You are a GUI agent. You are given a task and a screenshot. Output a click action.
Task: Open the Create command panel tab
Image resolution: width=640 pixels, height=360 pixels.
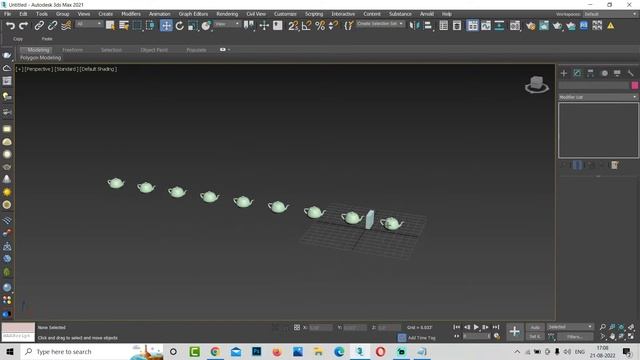(564, 73)
